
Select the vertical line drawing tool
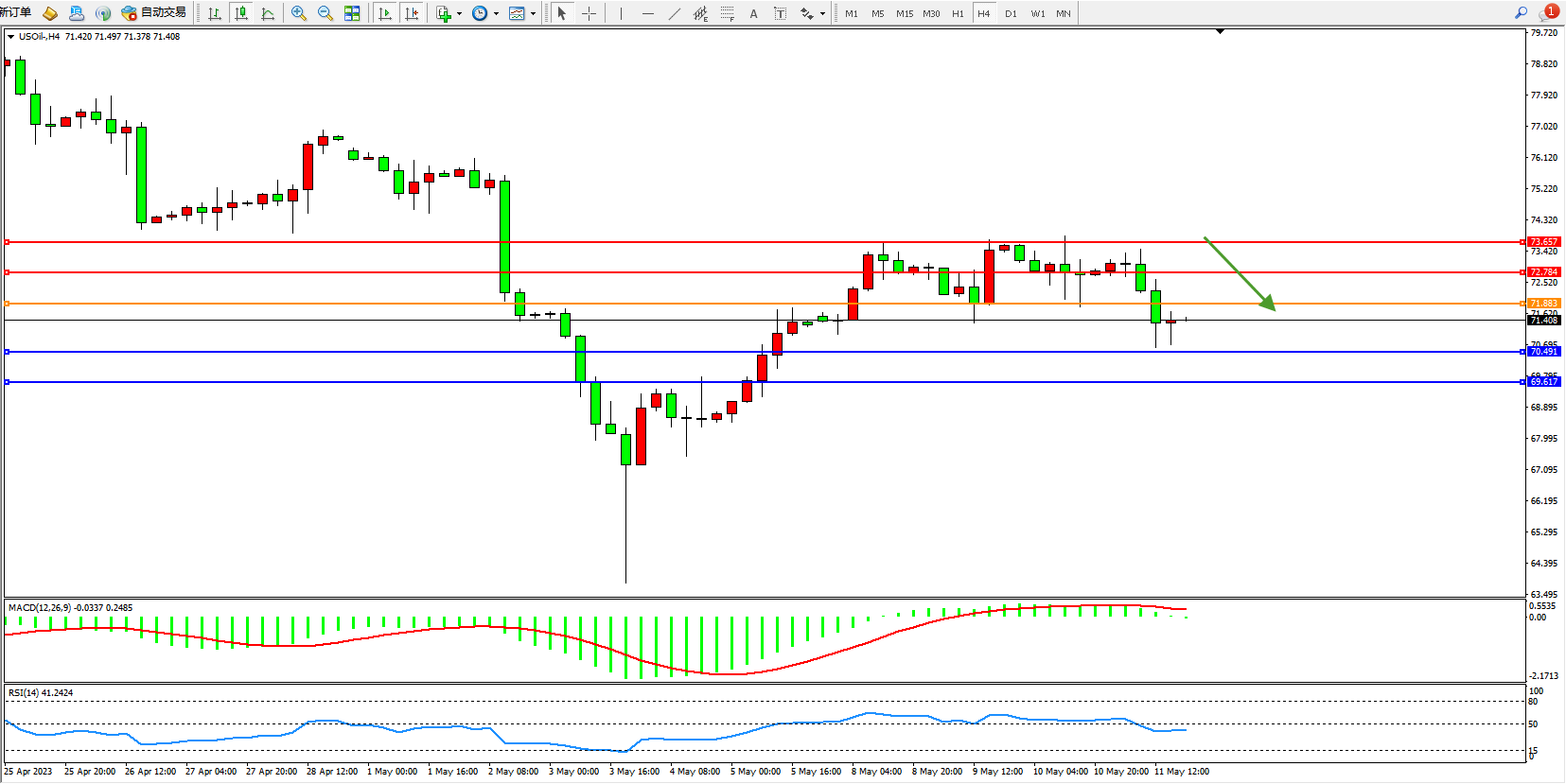click(x=621, y=13)
